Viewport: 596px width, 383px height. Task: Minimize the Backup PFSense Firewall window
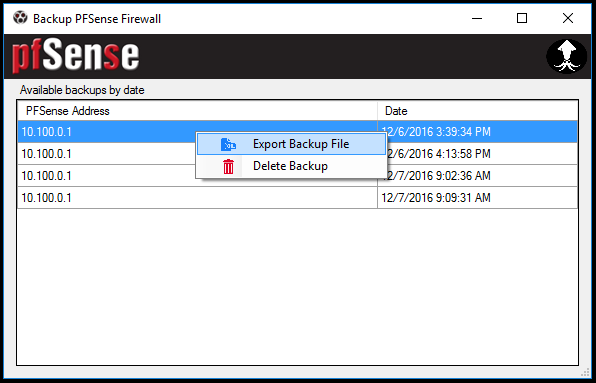477,18
